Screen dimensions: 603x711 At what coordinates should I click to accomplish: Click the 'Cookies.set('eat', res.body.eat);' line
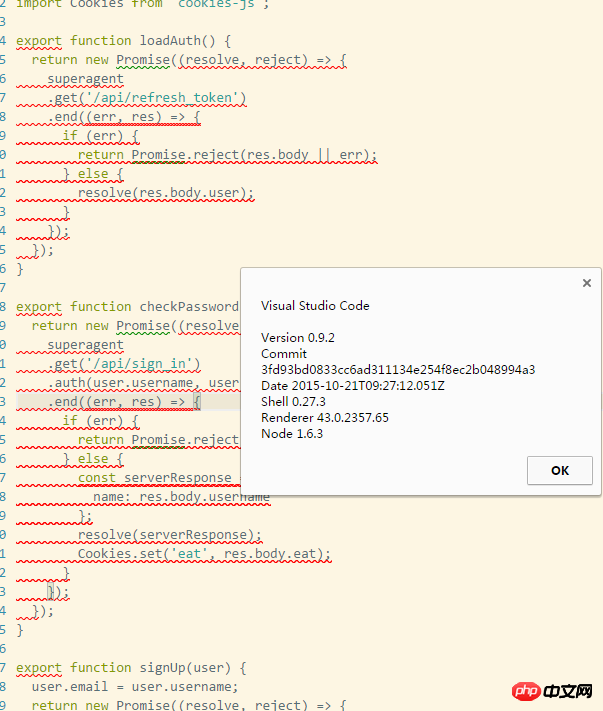coord(204,554)
